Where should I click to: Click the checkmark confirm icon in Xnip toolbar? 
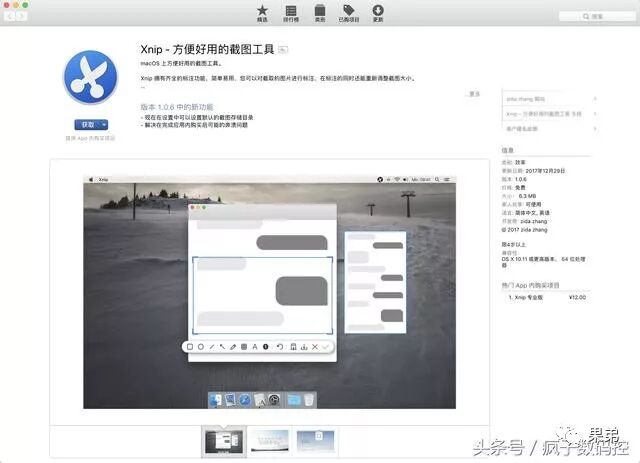pyautogui.click(x=325, y=347)
